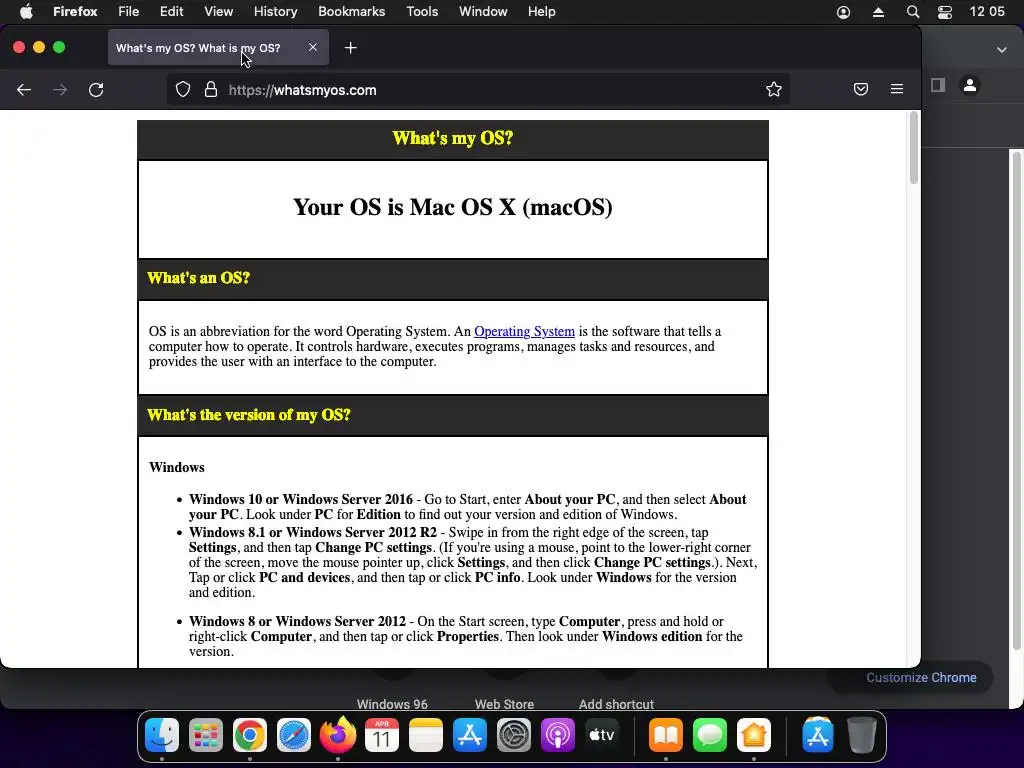Open Apple TV from the dock
Image resolution: width=1024 pixels, height=768 pixels.
tap(601, 735)
